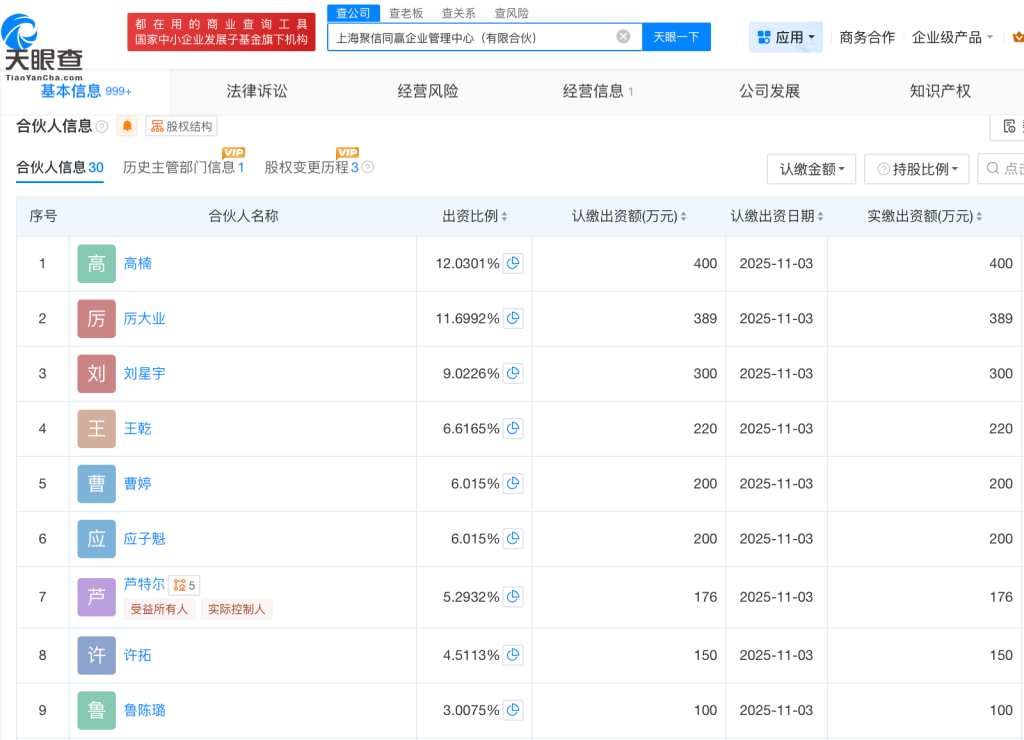
Task: Click the pie chart icon in 王乾's row
Action: point(513,429)
